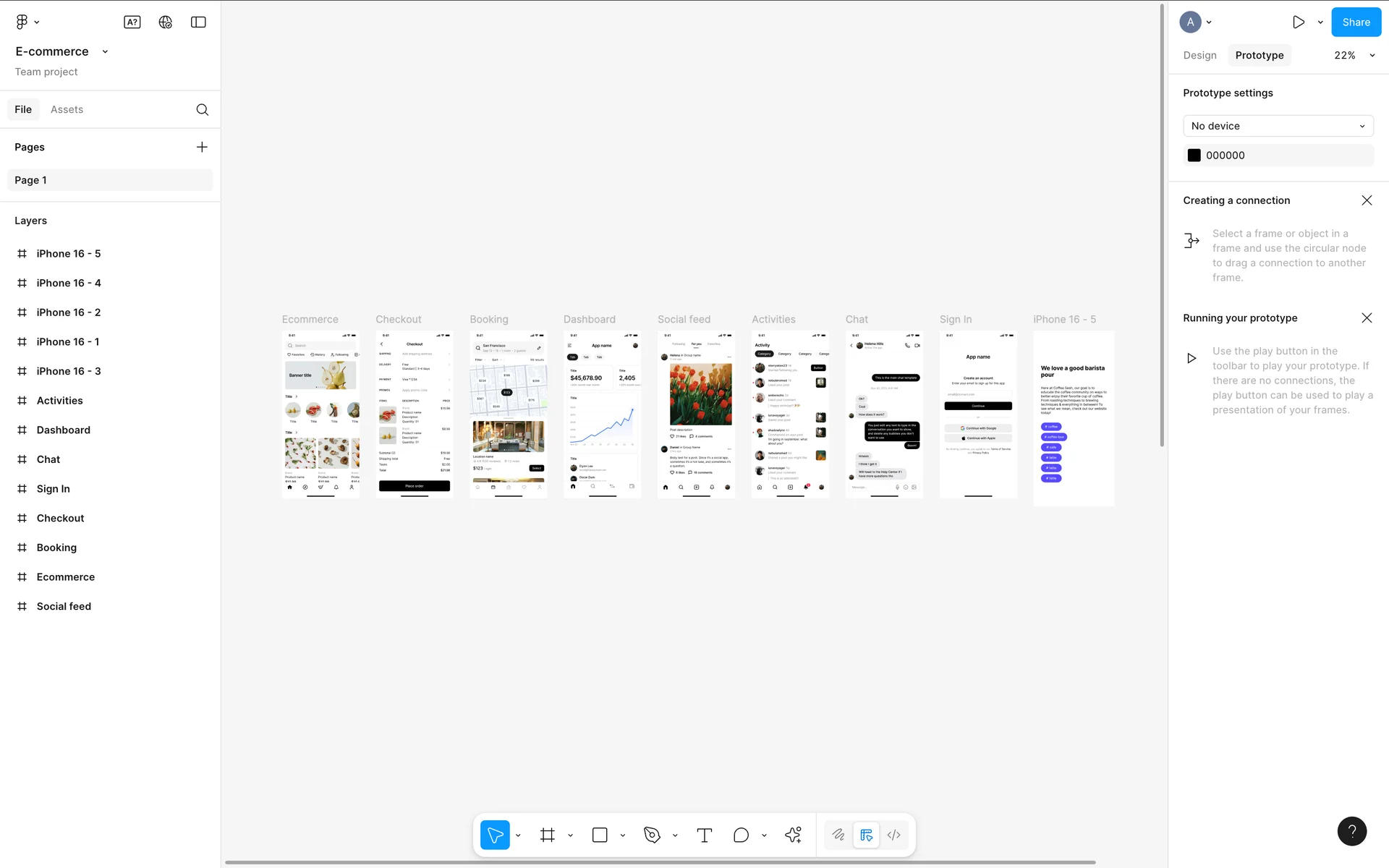Click the black 000000 background color swatch
The height and width of the screenshot is (868, 1389).
point(1194,156)
